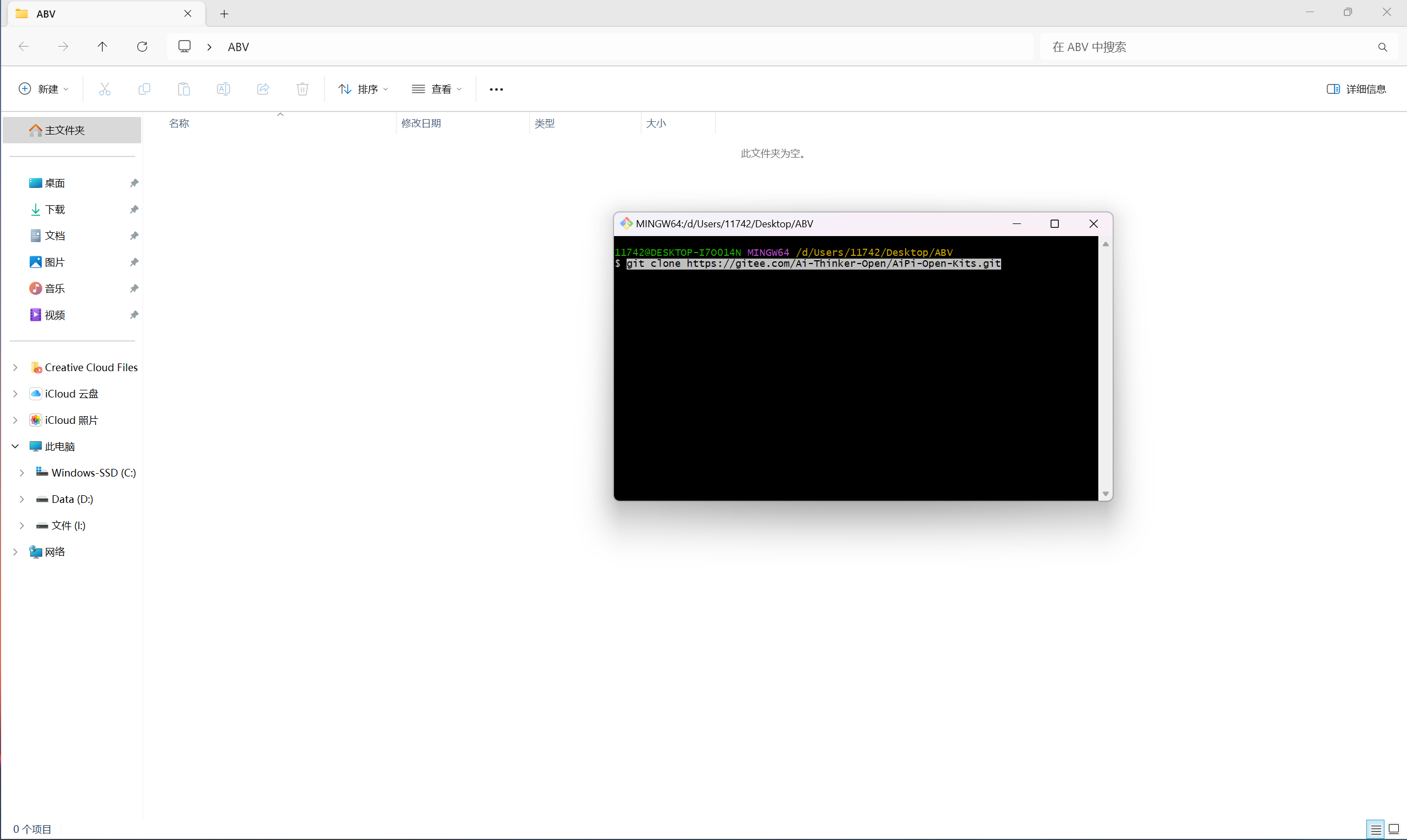
Task: Unpin Downloads (下载) via its pin icon
Action: point(134,209)
